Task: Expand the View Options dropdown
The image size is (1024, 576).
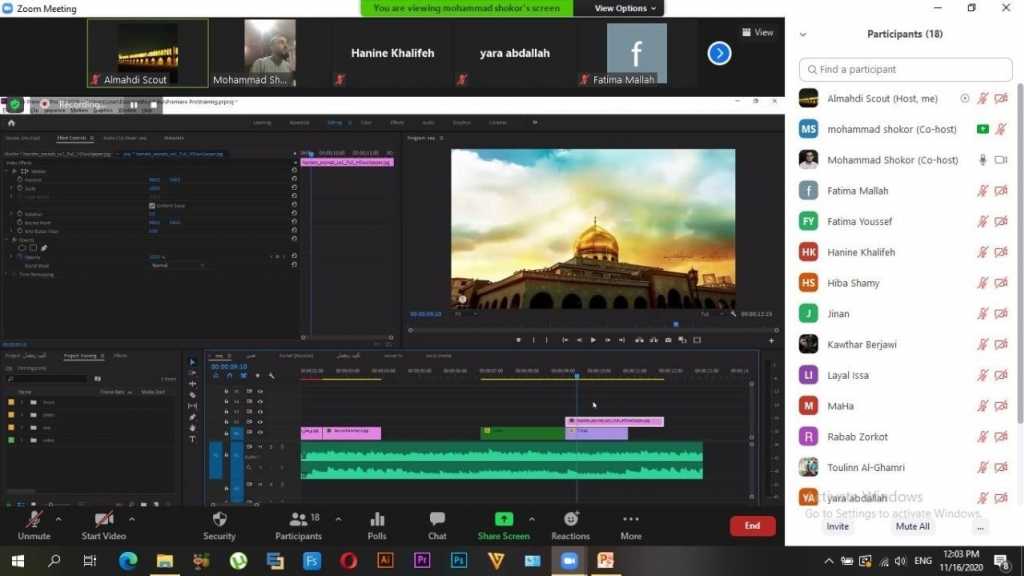Action: pos(626,8)
